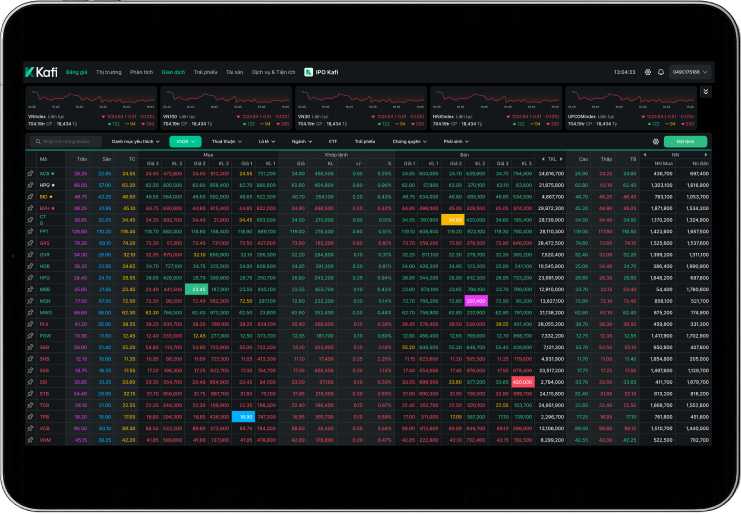This screenshot has height=514, width=741.
Task: Open the HNXIndex chart card
Action: coord(496,108)
